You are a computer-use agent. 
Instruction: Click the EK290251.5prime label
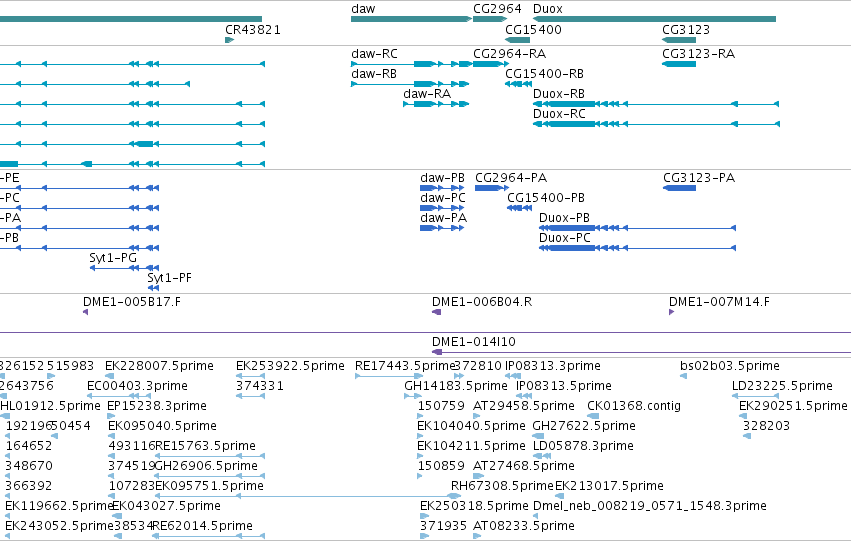(x=793, y=406)
